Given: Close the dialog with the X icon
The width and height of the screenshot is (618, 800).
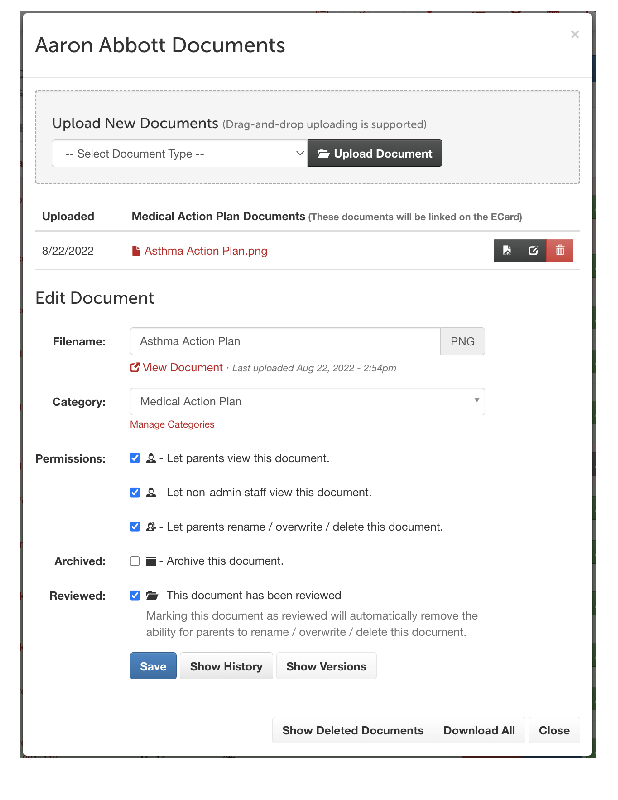Looking at the screenshot, I should tap(575, 34).
